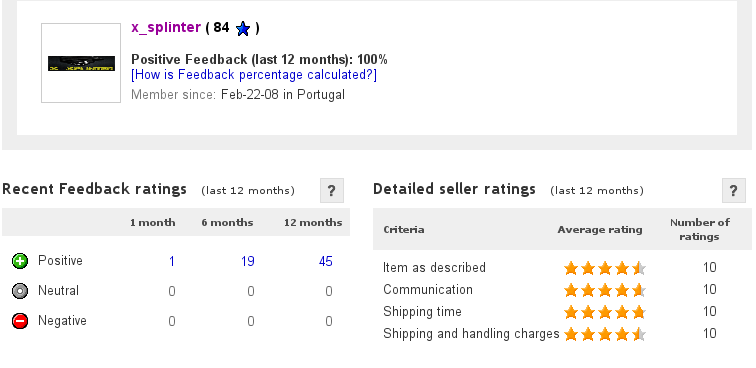Click Communication star rating
This screenshot has height=368, width=756.
tap(605, 290)
